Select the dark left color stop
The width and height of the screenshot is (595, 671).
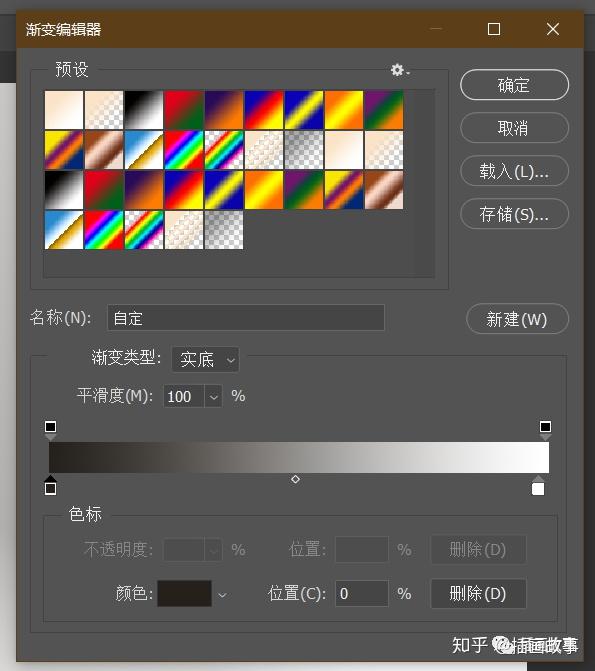point(51,486)
